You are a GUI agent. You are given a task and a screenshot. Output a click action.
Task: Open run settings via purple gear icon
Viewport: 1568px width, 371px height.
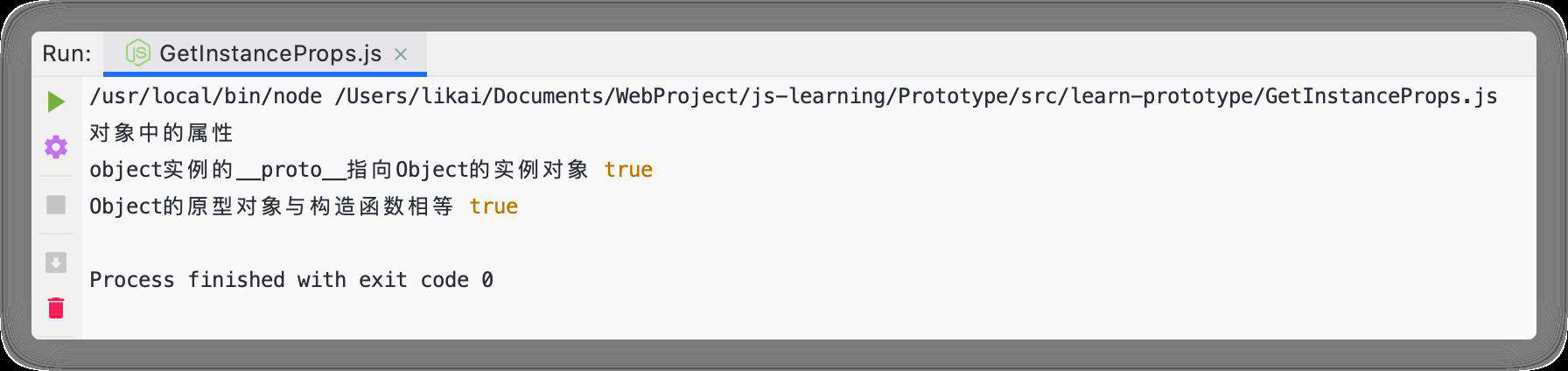pos(56,147)
